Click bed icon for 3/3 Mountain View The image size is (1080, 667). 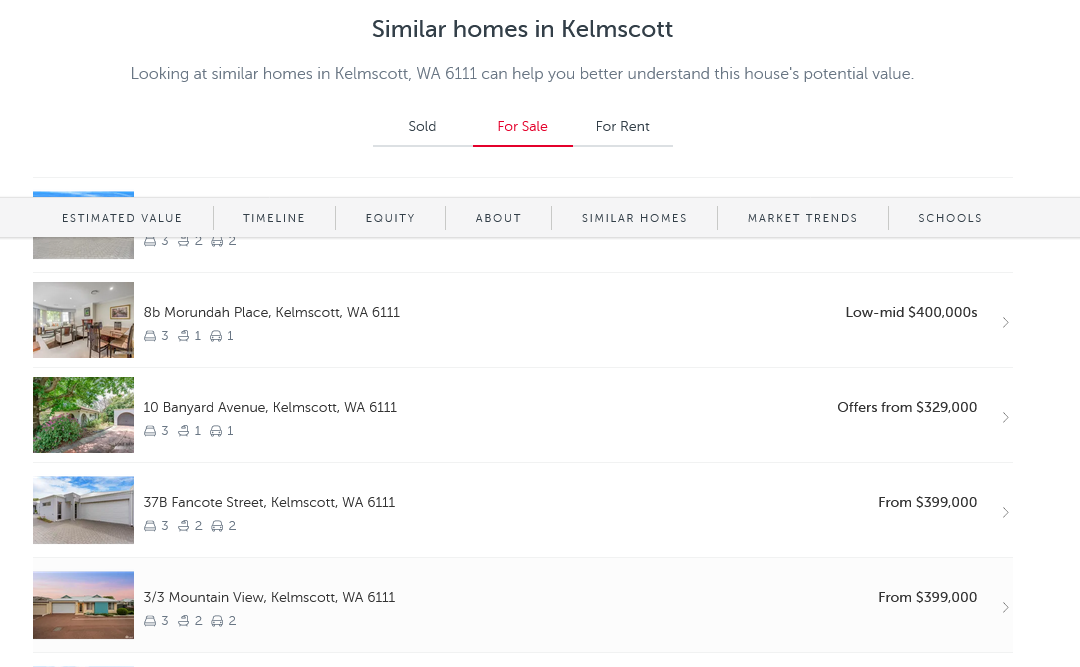pos(150,621)
